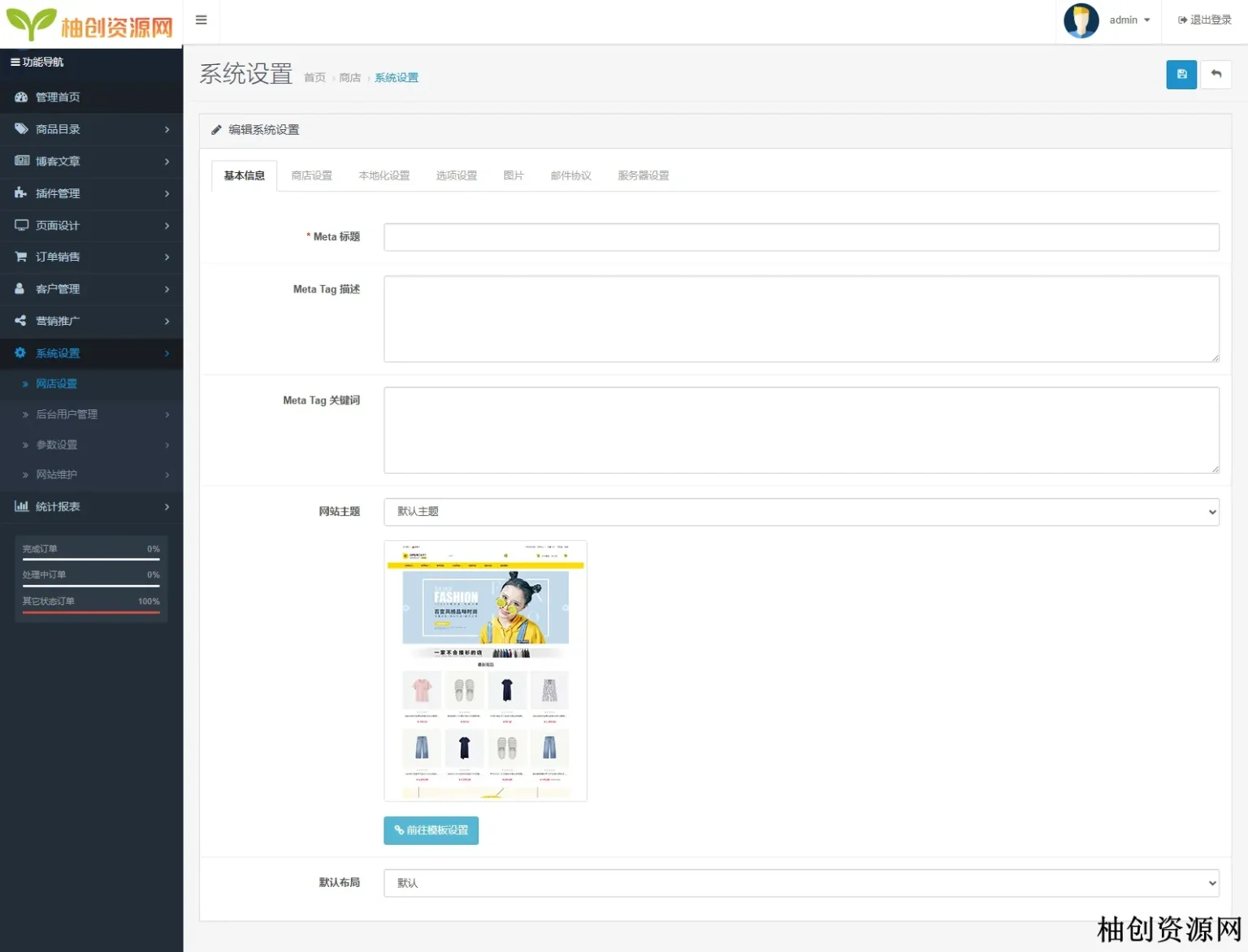Click the 其它状态订单 progress bar
Screen dimensions: 1248x952
coord(91,612)
